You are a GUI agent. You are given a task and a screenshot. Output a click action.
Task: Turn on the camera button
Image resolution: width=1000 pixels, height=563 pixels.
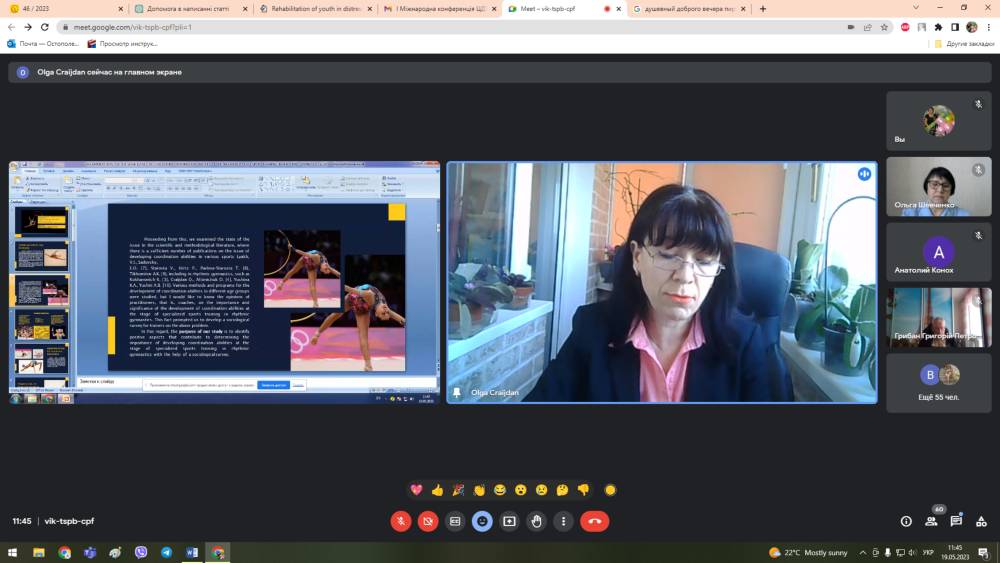(x=428, y=521)
